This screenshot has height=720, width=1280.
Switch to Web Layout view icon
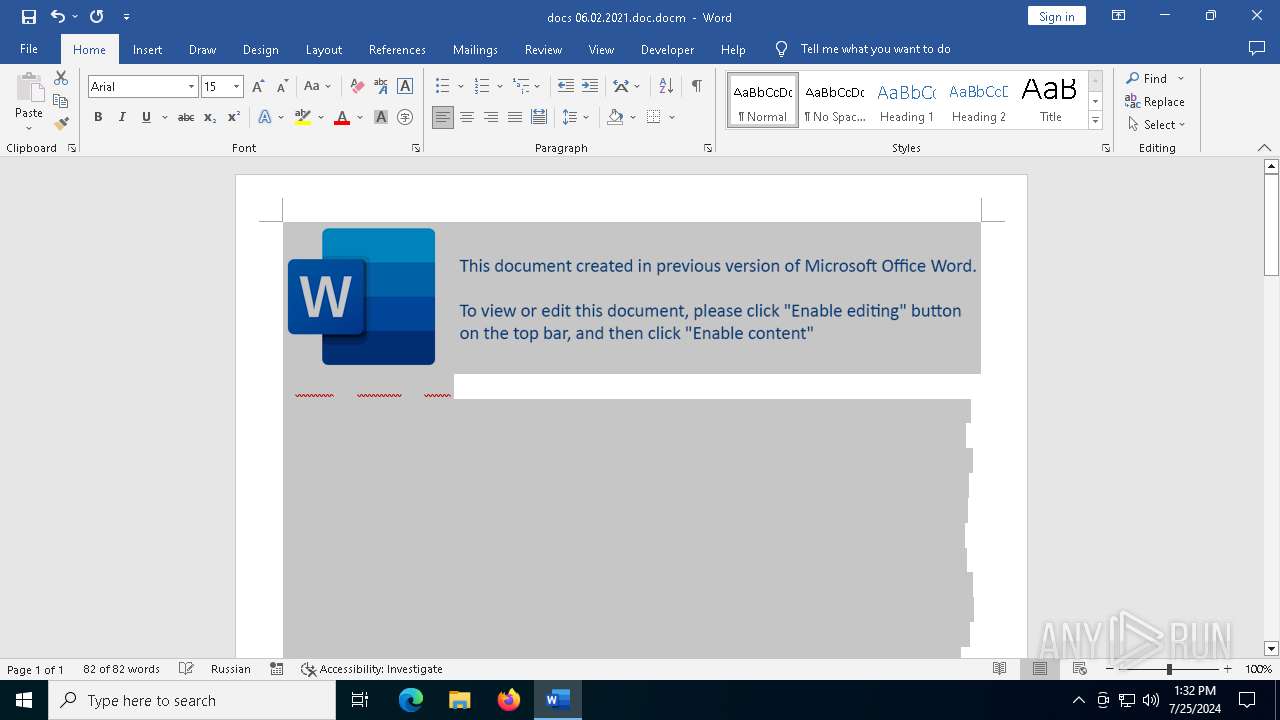tap(1080, 669)
